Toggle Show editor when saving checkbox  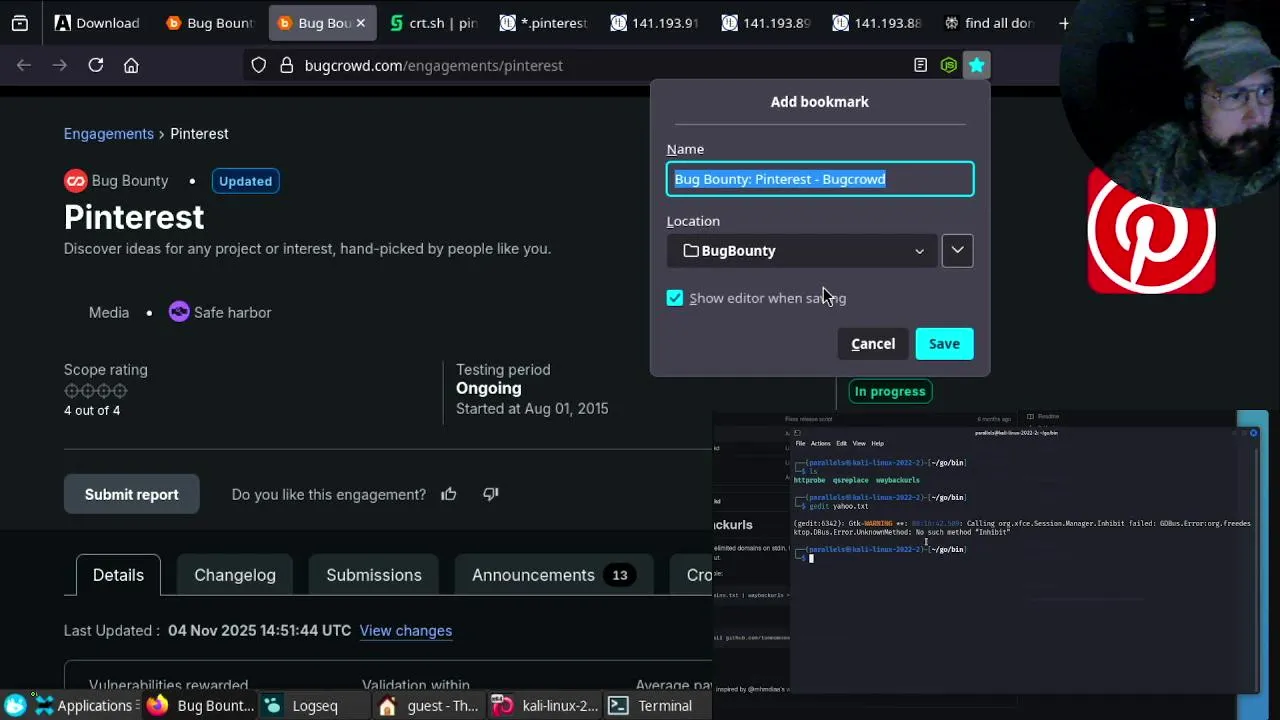[x=675, y=298]
